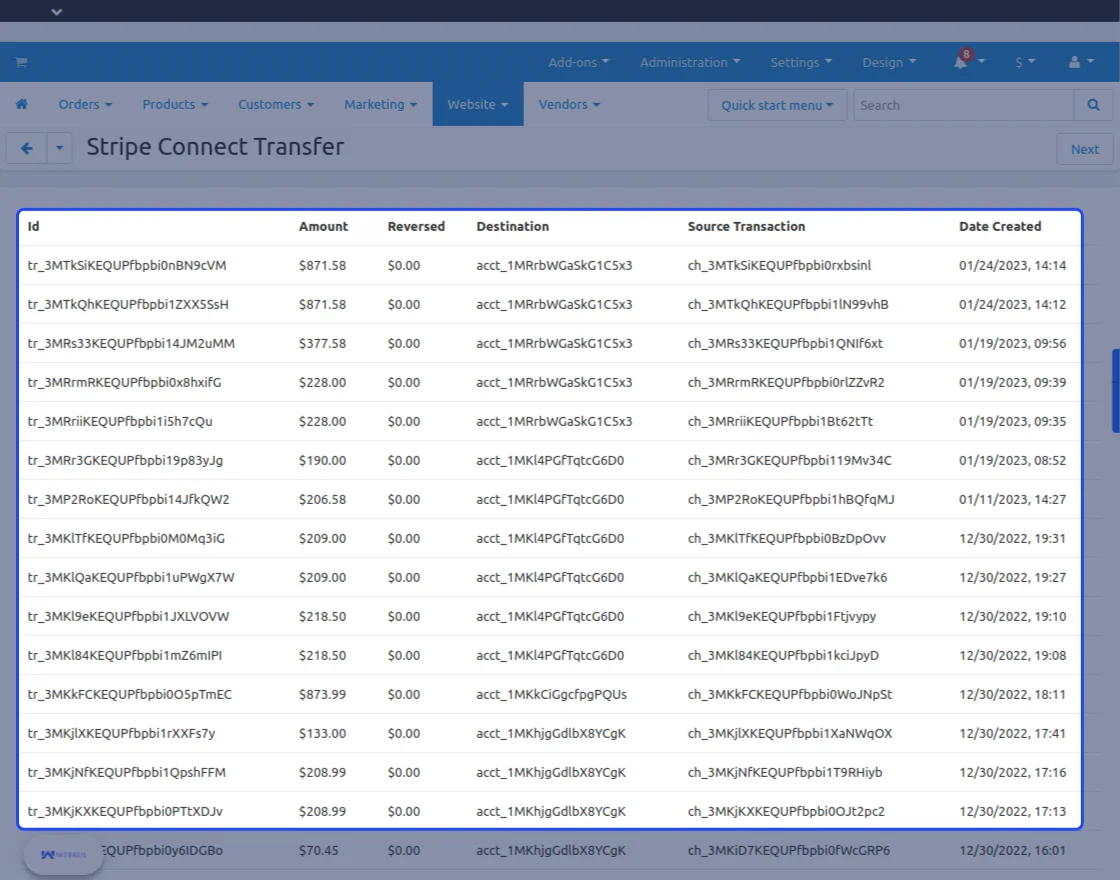Click the Source Transaction column header
The height and width of the screenshot is (880, 1120).
coord(746,226)
